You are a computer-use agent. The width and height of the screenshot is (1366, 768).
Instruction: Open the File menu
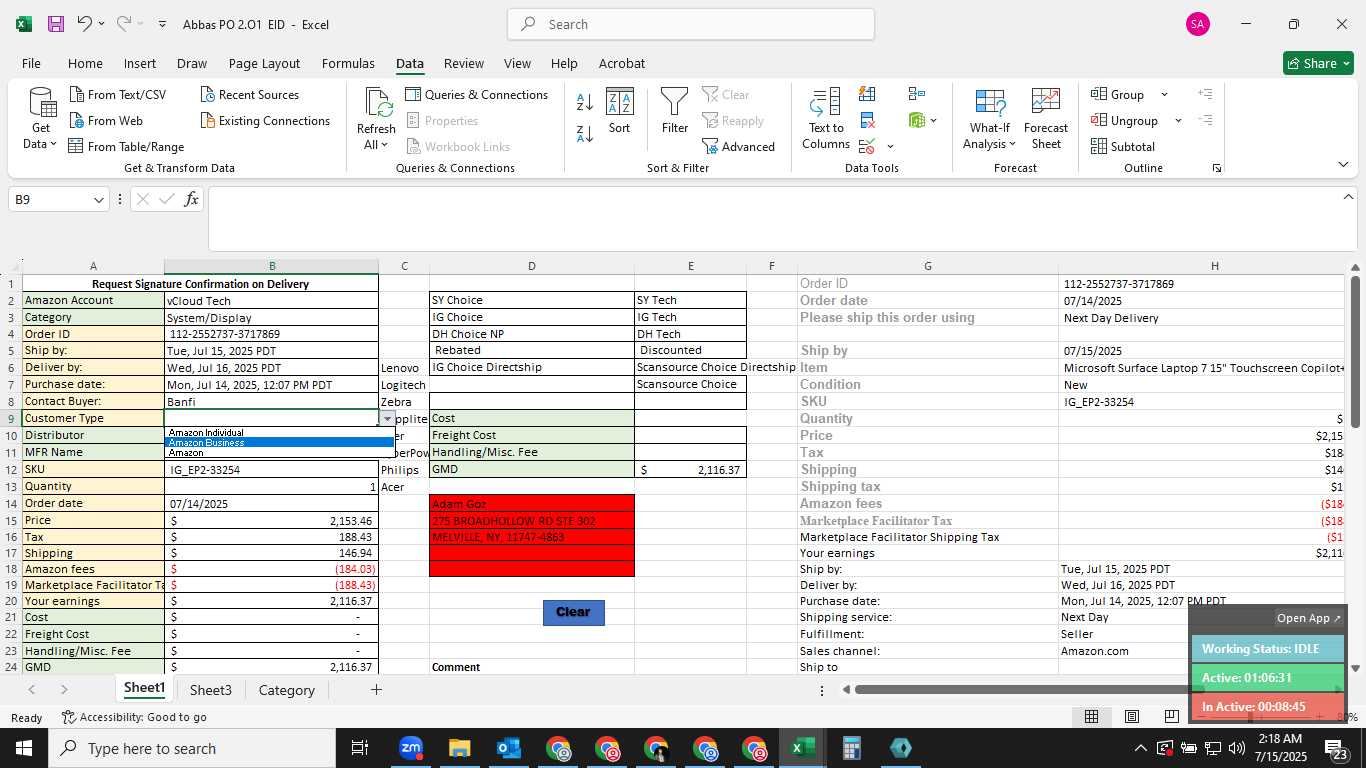point(31,63)
